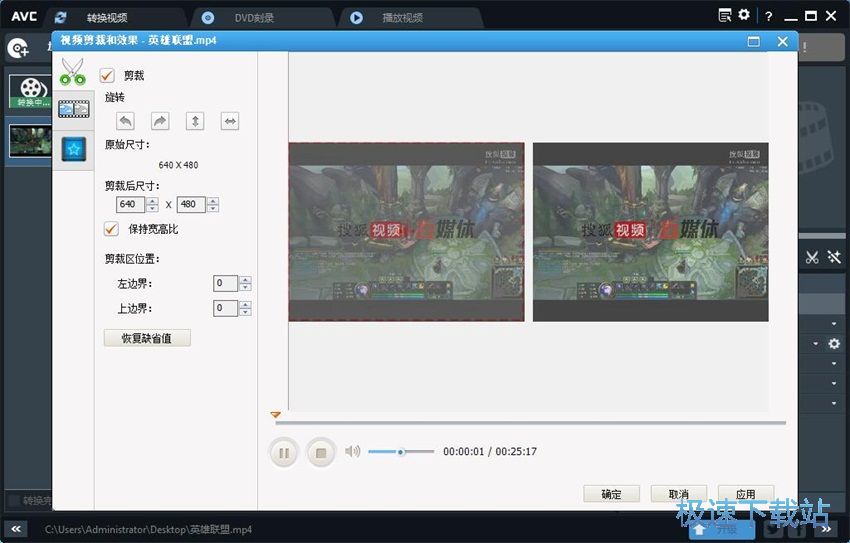The width and height of the screenshot is (850, 543).
Task: Collapse left panel with double-chevron button
Action: (x=16, y=529)
